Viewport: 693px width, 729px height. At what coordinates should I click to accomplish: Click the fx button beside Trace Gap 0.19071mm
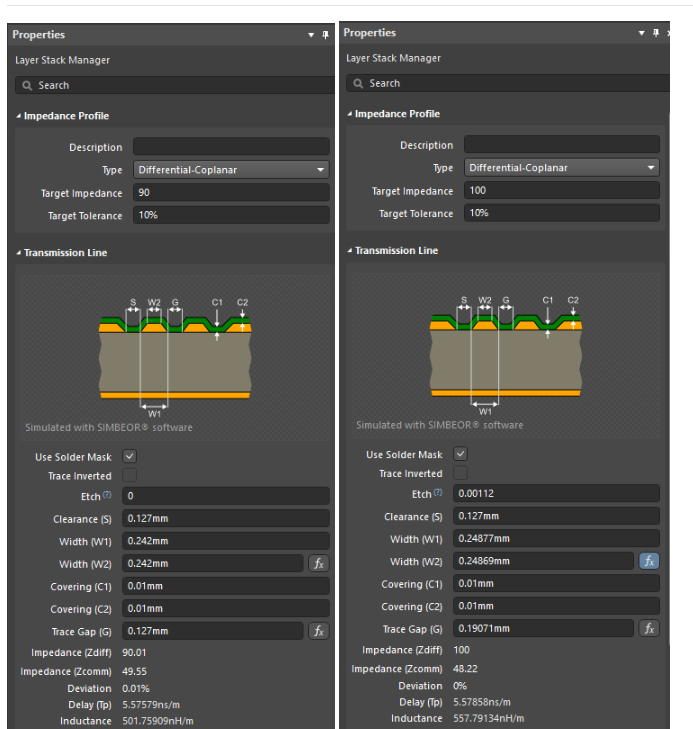pyautogui.click(x=649, y=628)
